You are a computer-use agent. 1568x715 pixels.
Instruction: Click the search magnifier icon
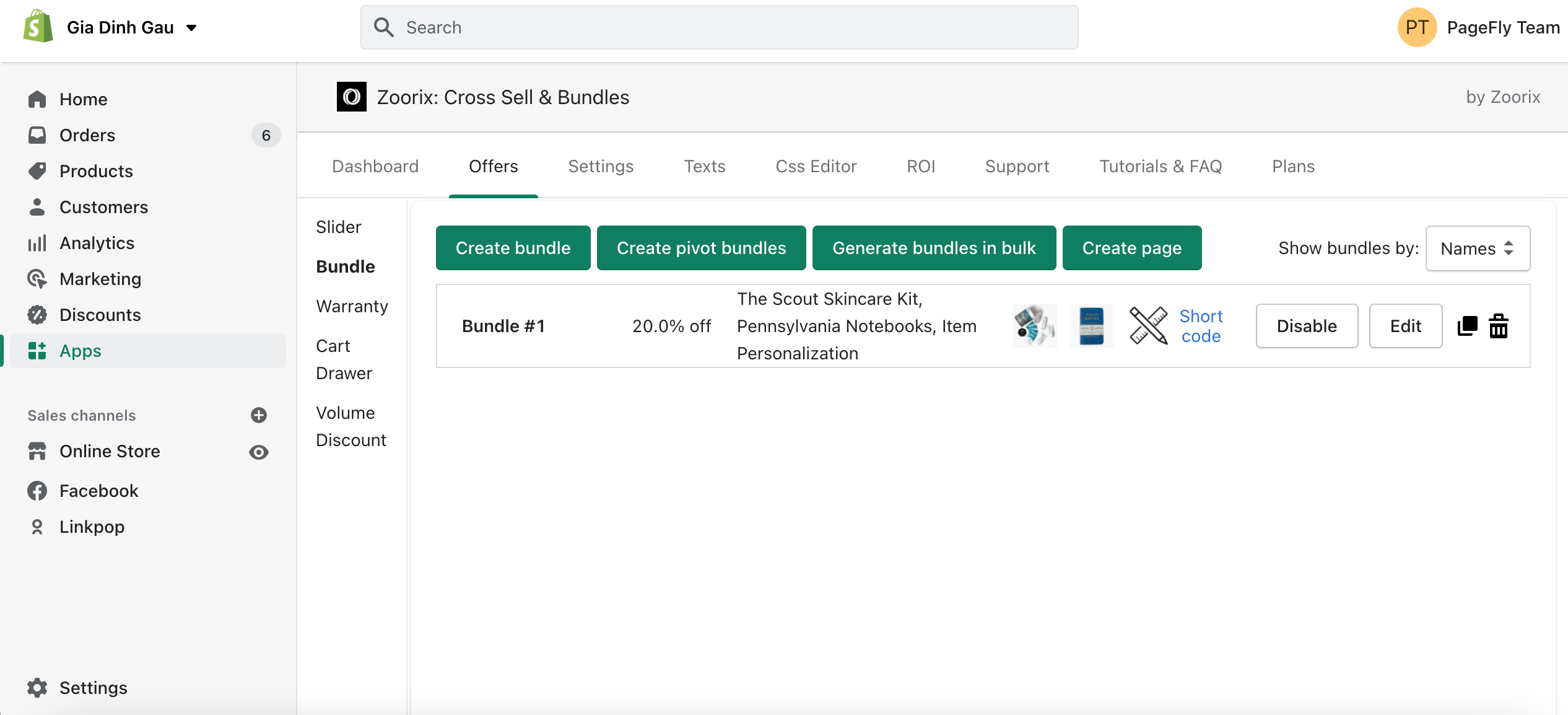pyautogui.click(x=384, y=27)
